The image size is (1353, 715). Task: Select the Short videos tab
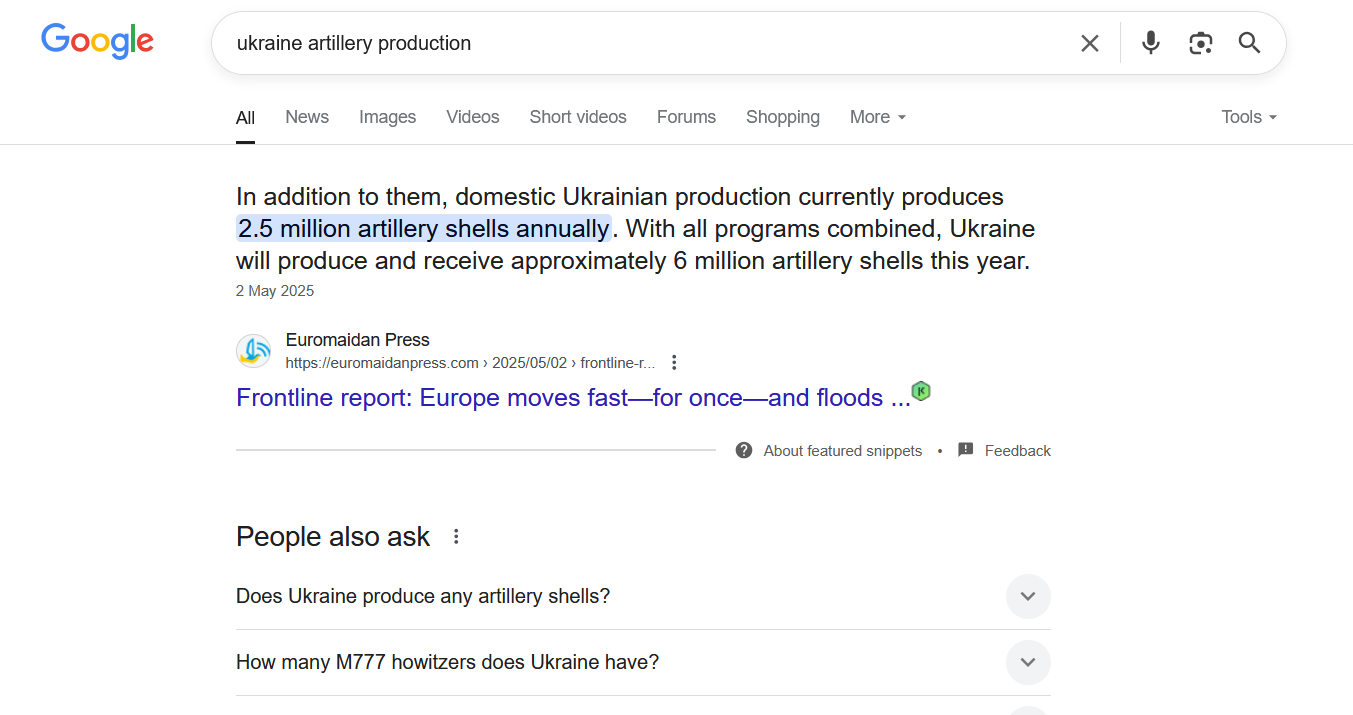coord(578,117)
